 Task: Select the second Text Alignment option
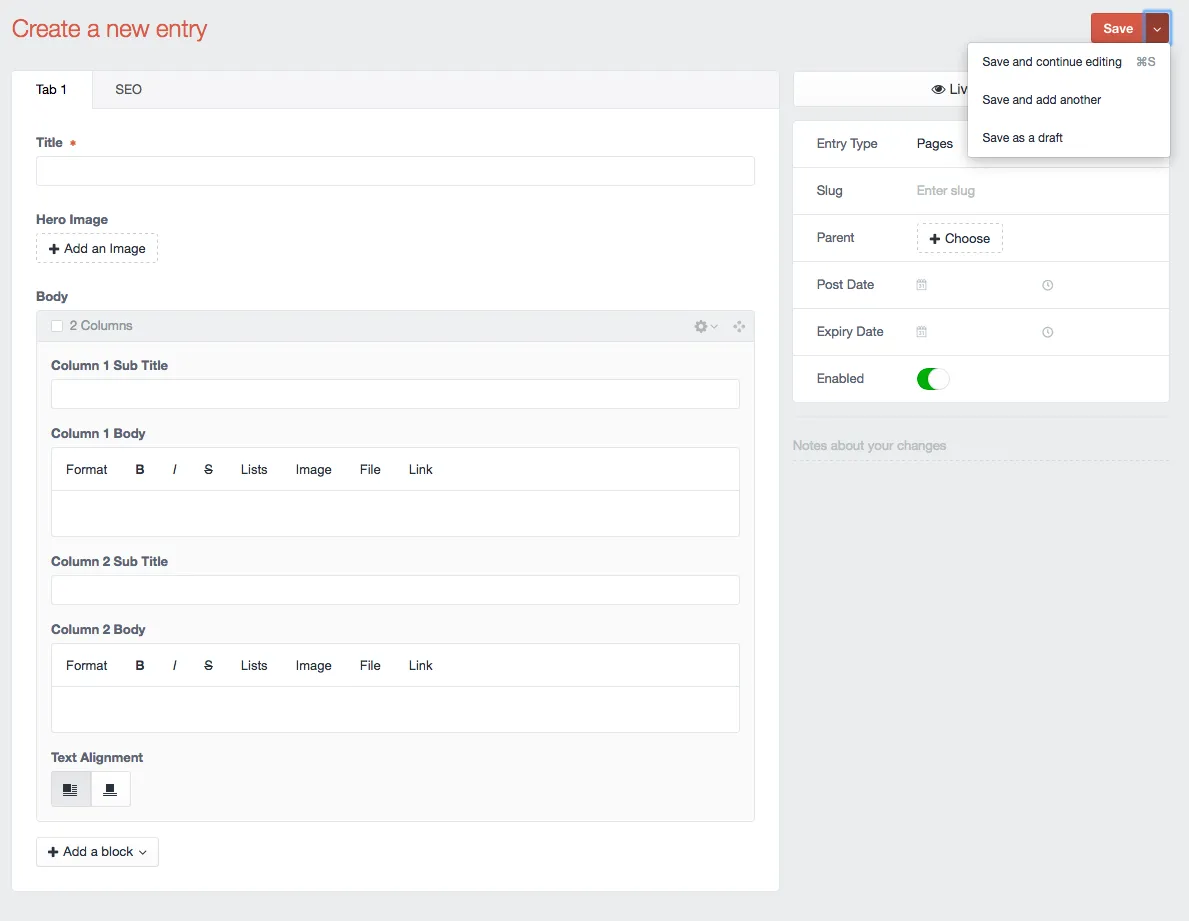click(110, 789)
